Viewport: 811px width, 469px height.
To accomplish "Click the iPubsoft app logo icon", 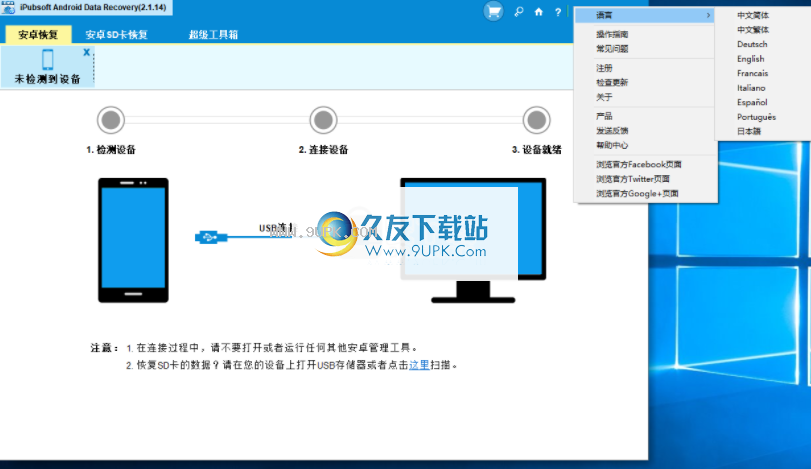I will pyautogui.click(x=8, y=7).
